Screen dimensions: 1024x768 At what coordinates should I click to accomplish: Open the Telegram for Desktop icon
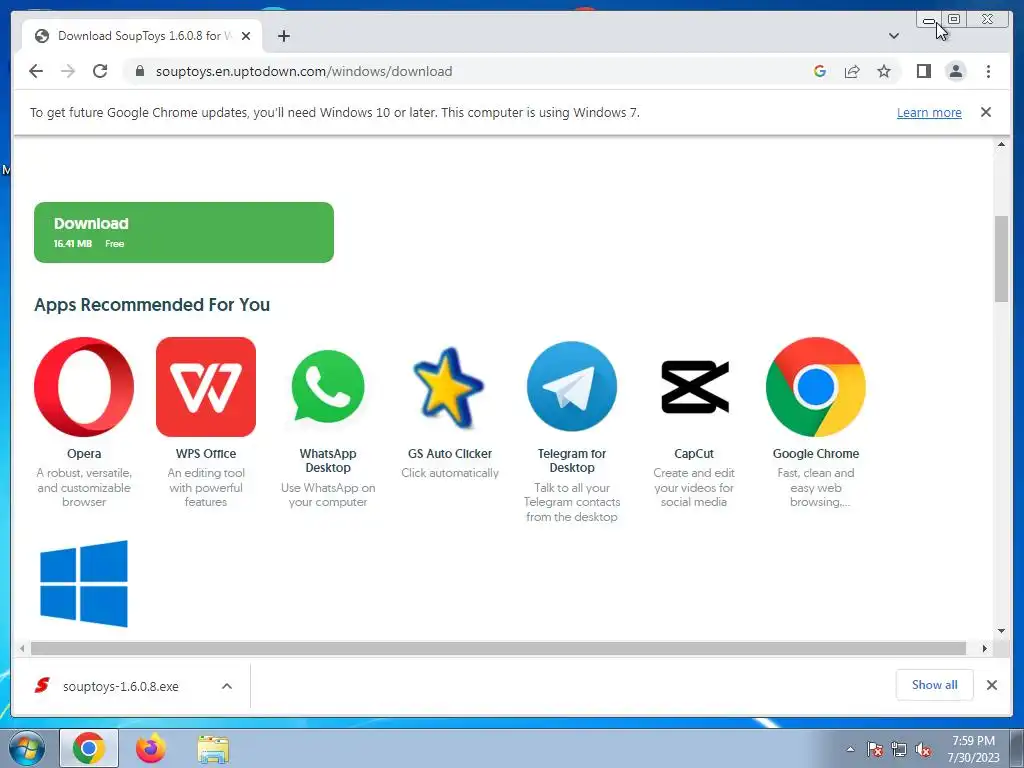point(571,387)
